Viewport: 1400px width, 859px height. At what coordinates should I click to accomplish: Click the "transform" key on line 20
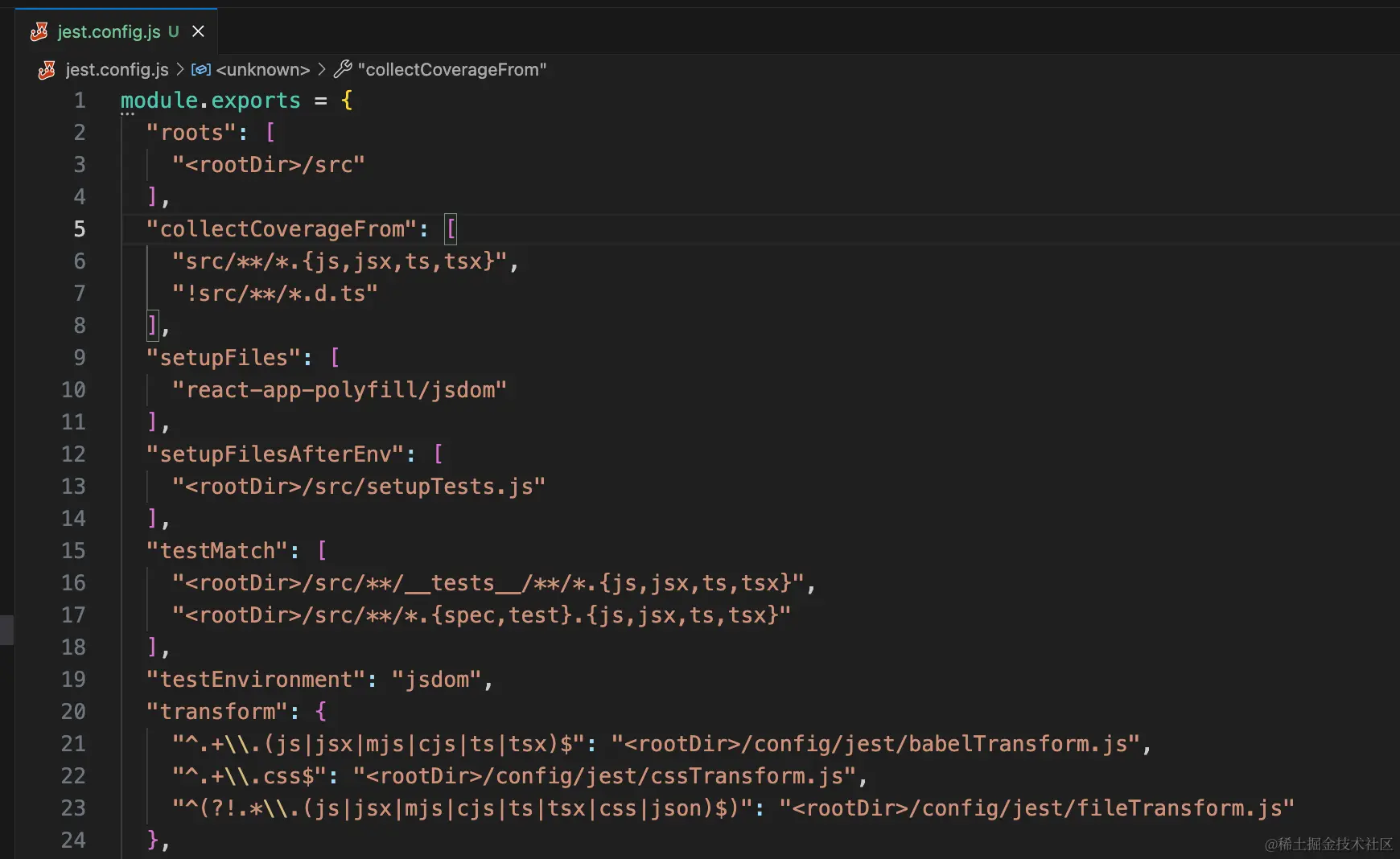[x=217, y=712]
